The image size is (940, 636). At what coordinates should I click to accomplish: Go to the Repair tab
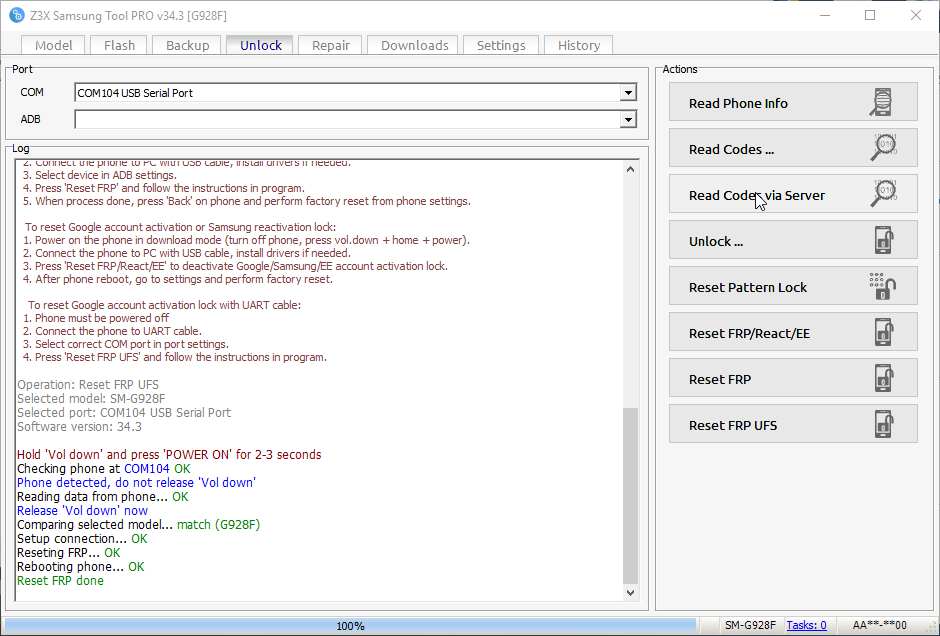click(330, 46)
